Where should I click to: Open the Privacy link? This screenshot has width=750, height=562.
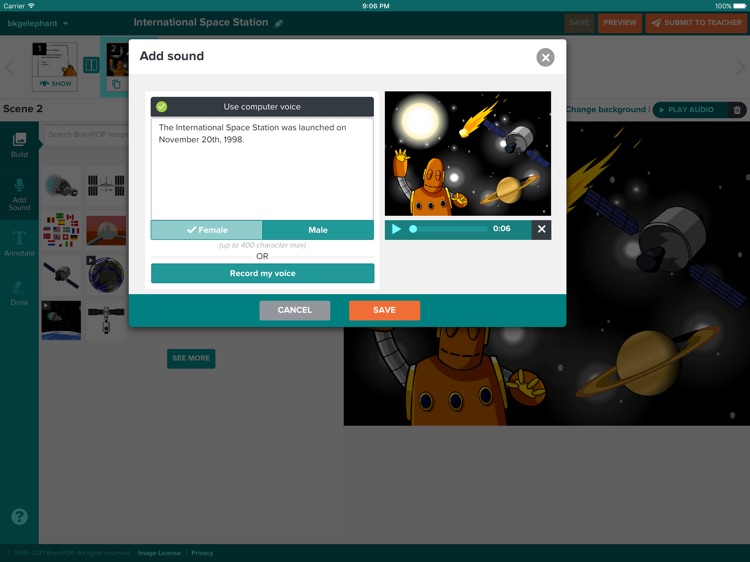202,553
